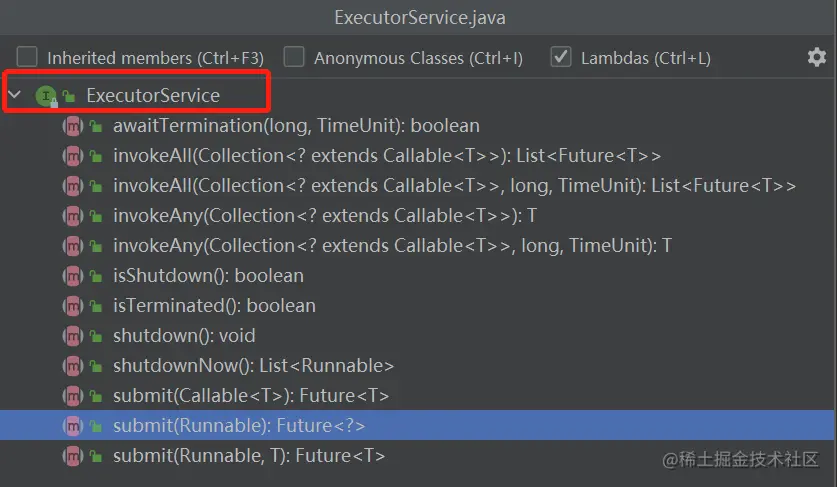Select invokeAny(Collection<? extends Callable<T>>): T
The image size is (837, 487).
pyautogui.click(x=325, y=215)
